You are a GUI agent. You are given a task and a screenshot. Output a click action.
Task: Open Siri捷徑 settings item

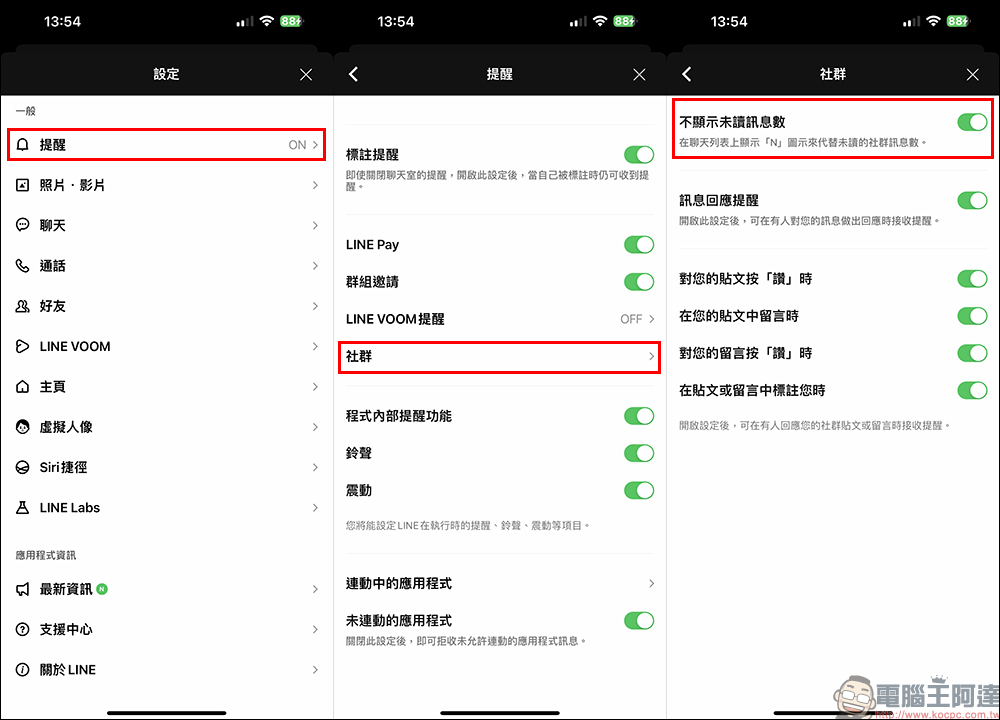pos(166,467)
